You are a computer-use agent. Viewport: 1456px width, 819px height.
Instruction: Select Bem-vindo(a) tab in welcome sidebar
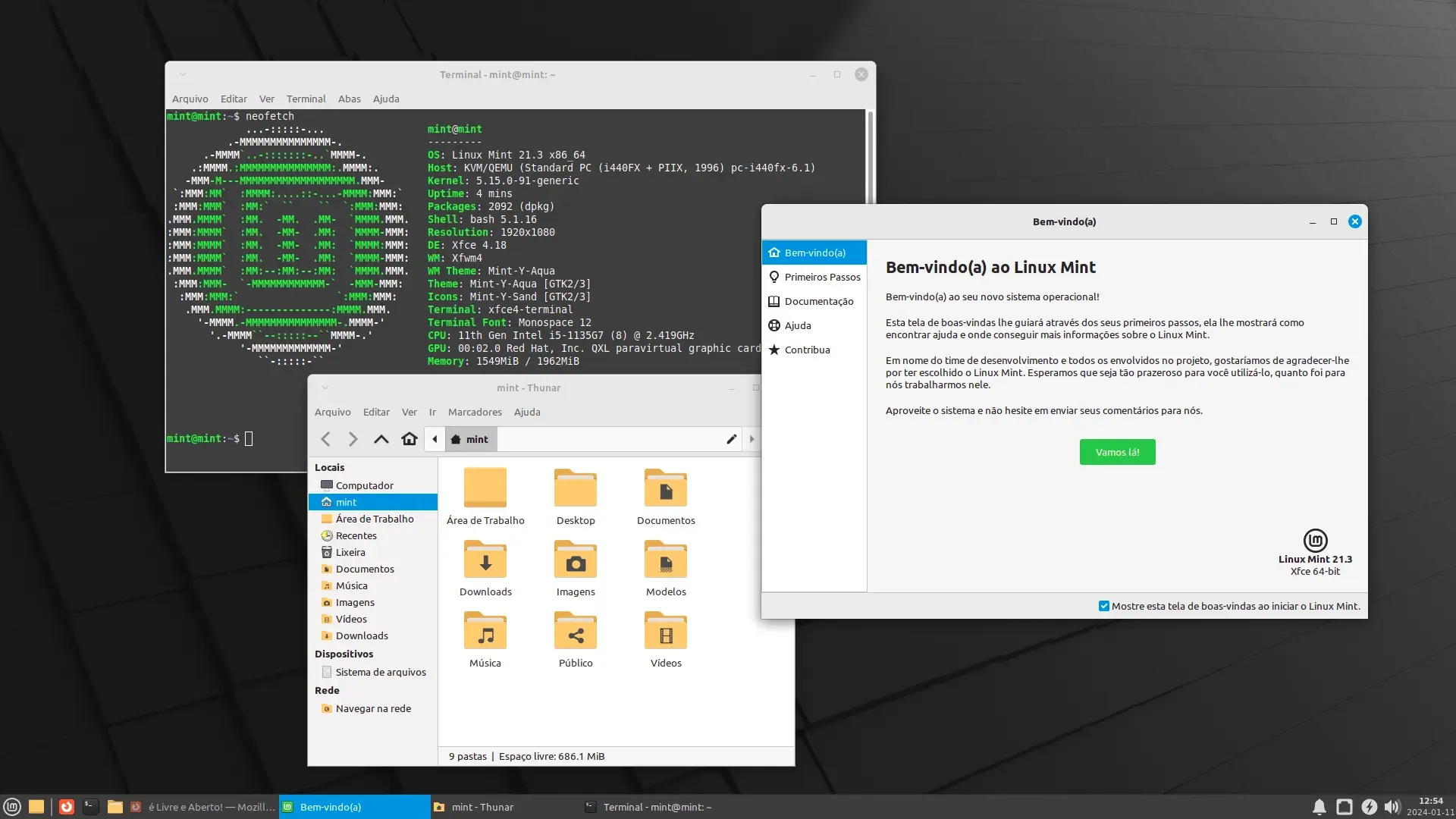[x=814, y=253]
